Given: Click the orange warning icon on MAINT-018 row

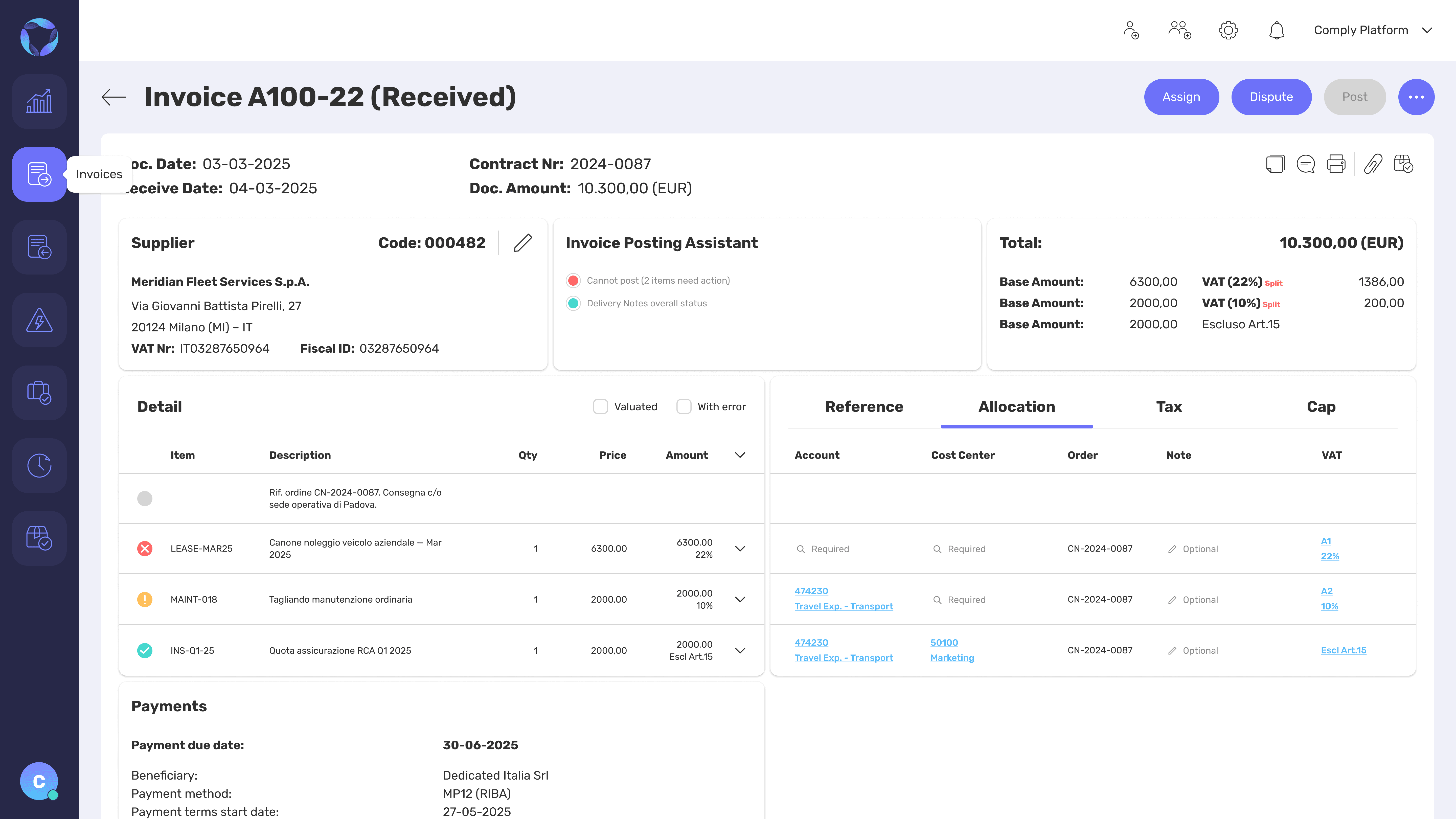Looking at the screenshot, I should coord(145,599).
